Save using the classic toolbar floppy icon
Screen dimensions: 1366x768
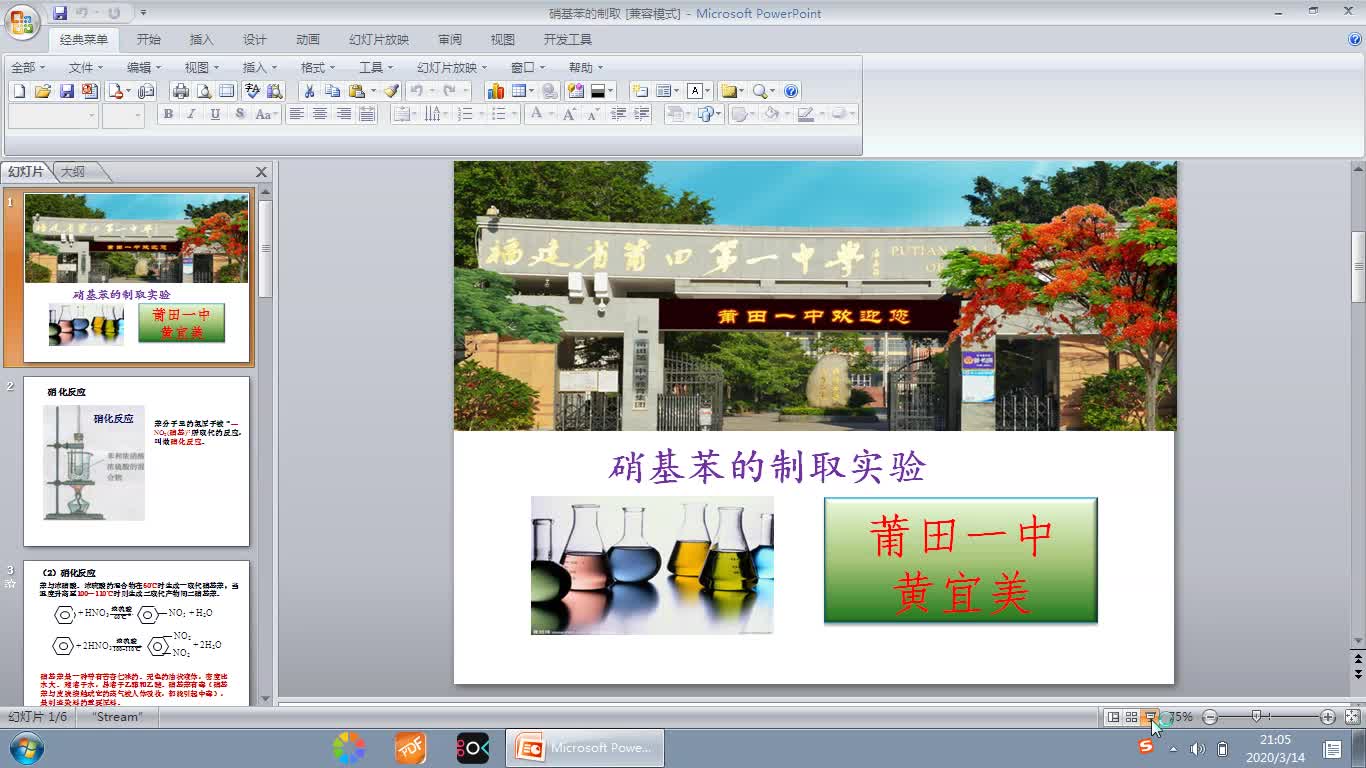click(x=66, y=91)
